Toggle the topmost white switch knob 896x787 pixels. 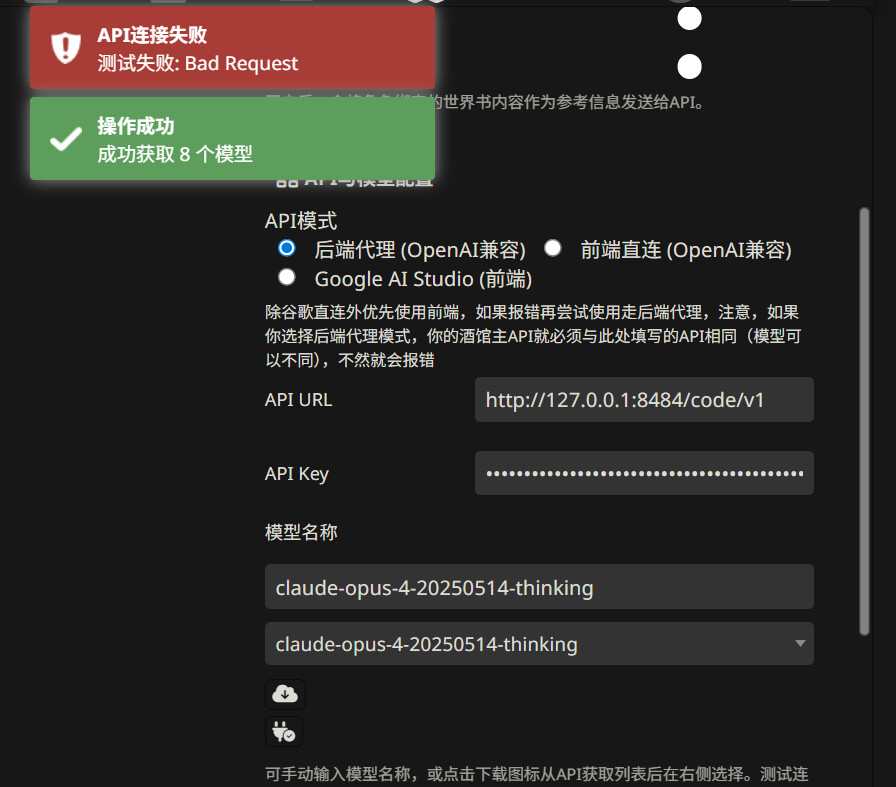coord(689,18)
